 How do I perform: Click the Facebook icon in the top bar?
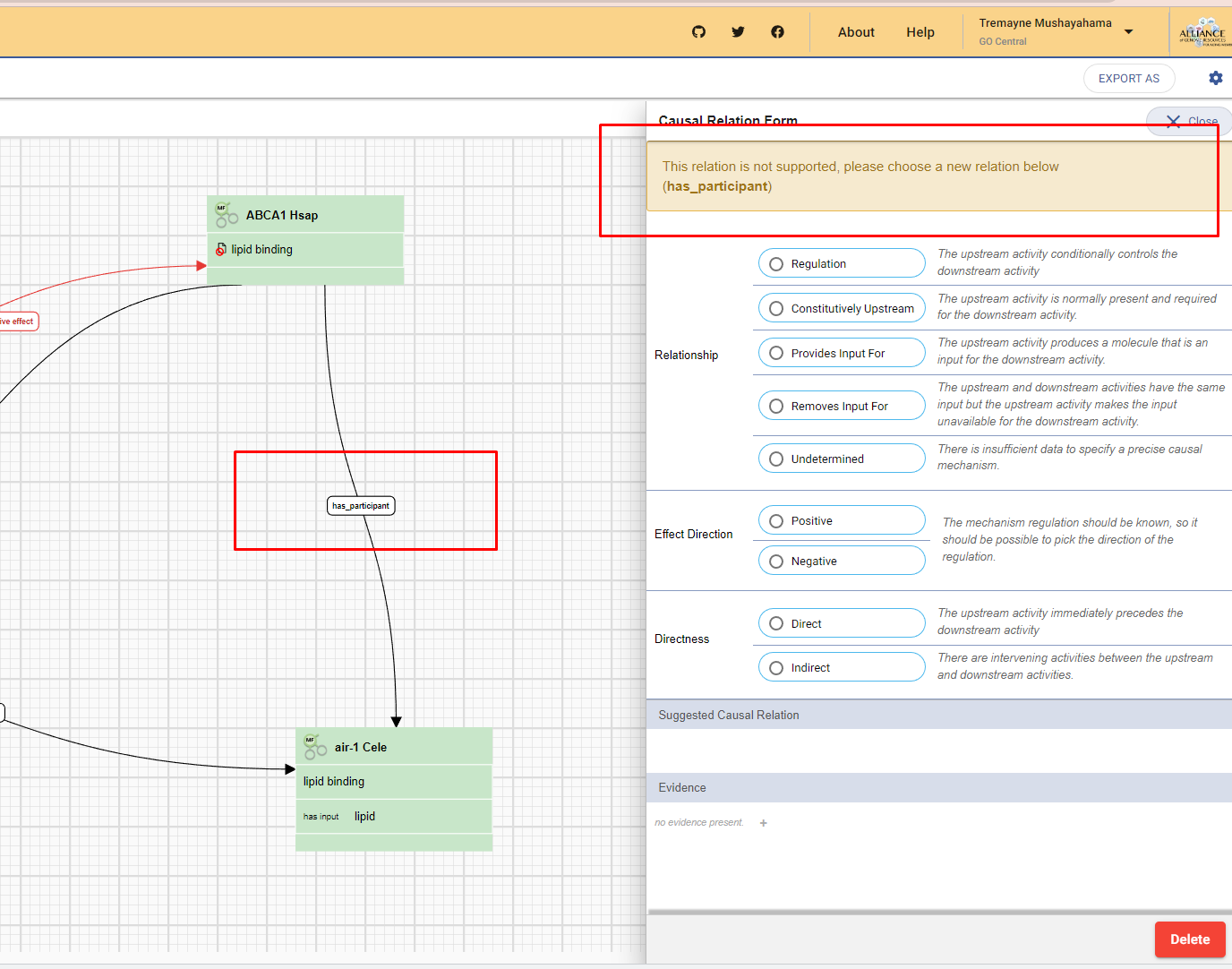tap(777, 31)
